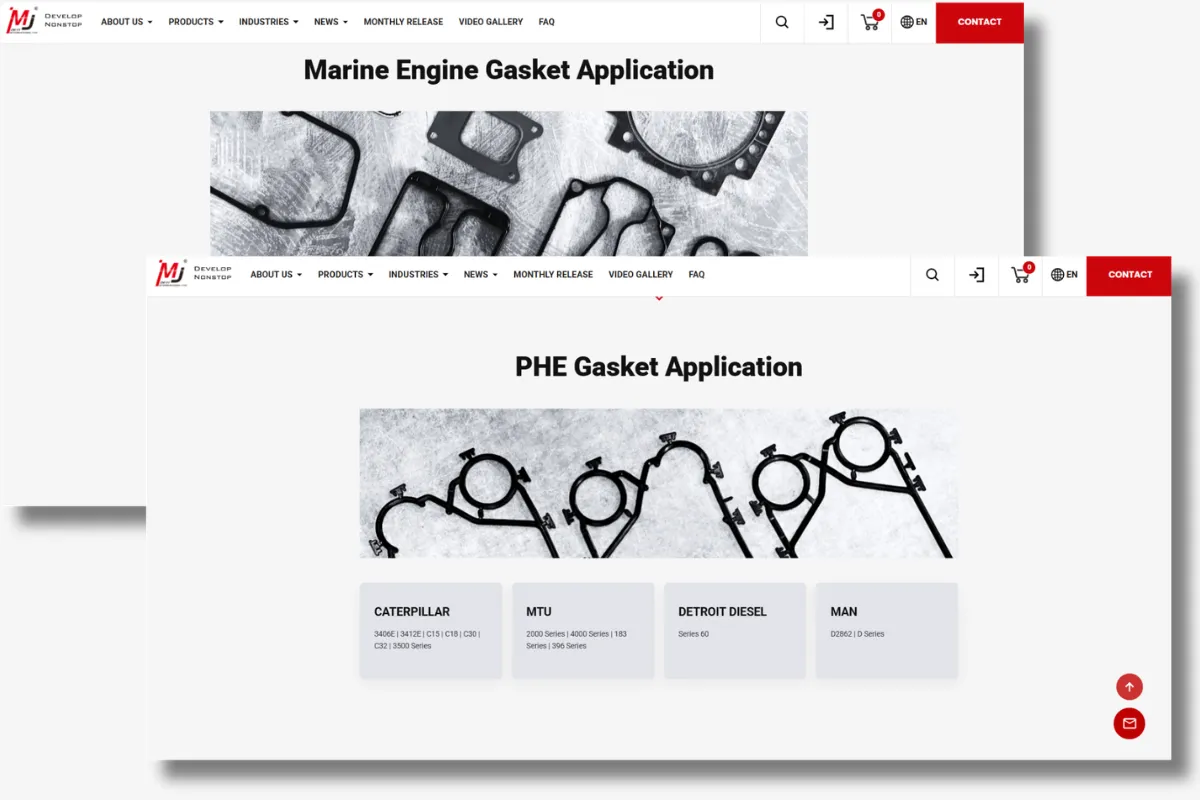The width and height of the screenshot is (1200, 800).
Task: Select the CATERPILLAR brand card
Action: point(430,630)
